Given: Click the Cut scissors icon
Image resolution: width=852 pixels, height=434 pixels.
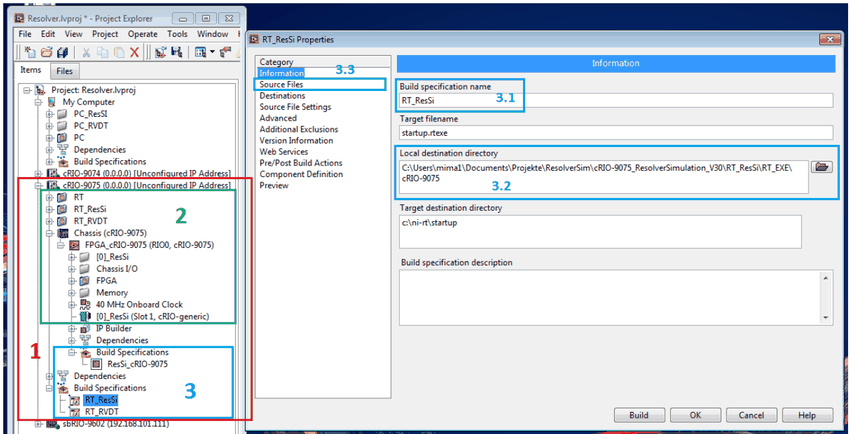Looking at the screenshot, I should 86,52.
